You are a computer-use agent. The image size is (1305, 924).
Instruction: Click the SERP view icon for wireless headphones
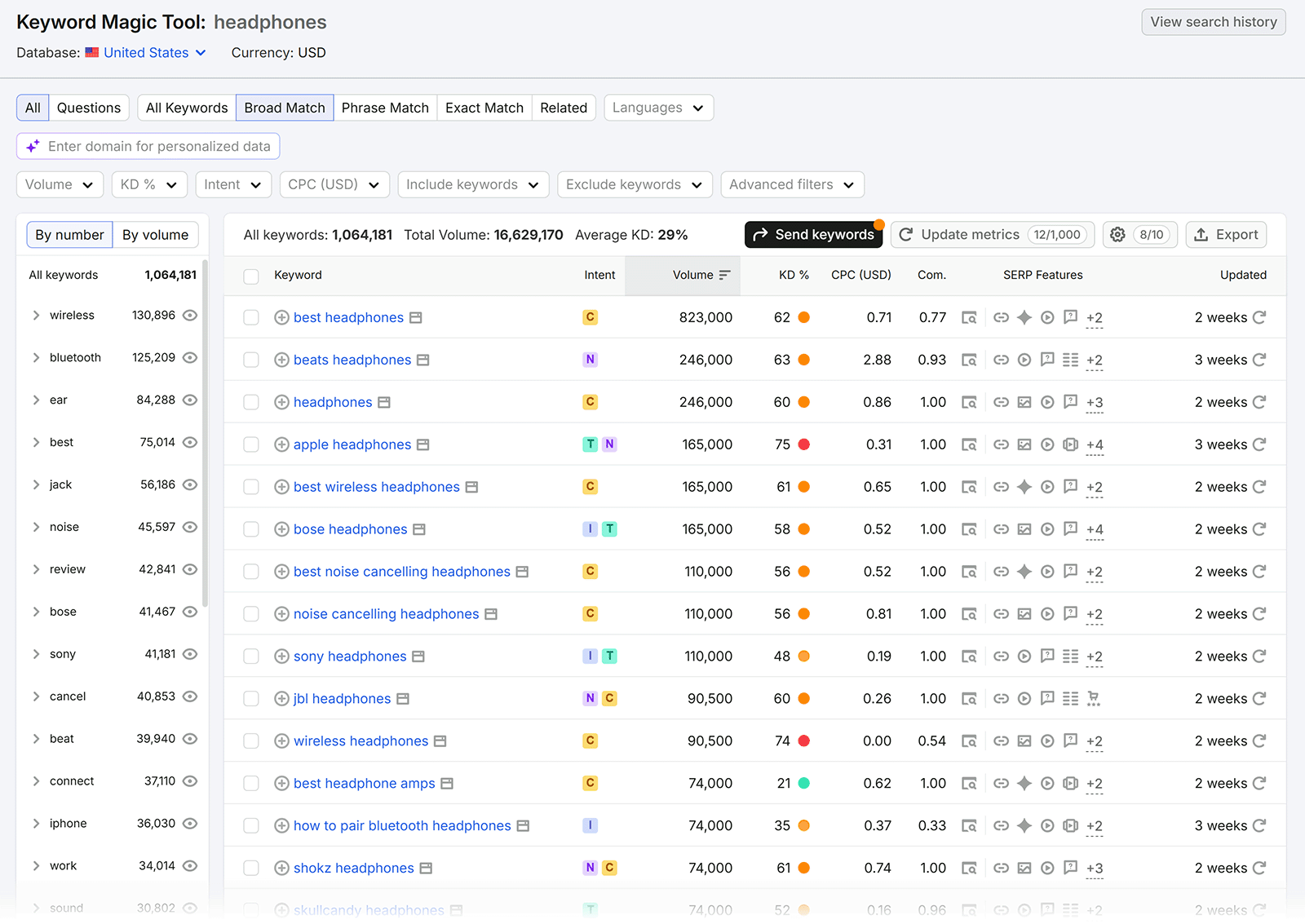pyautogui.click(x=969, y=741)
